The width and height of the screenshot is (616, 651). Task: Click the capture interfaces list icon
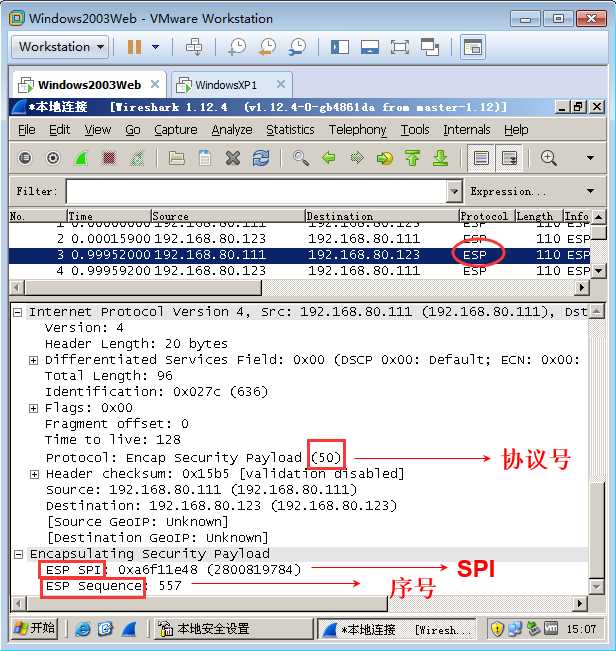coord(25,158)
